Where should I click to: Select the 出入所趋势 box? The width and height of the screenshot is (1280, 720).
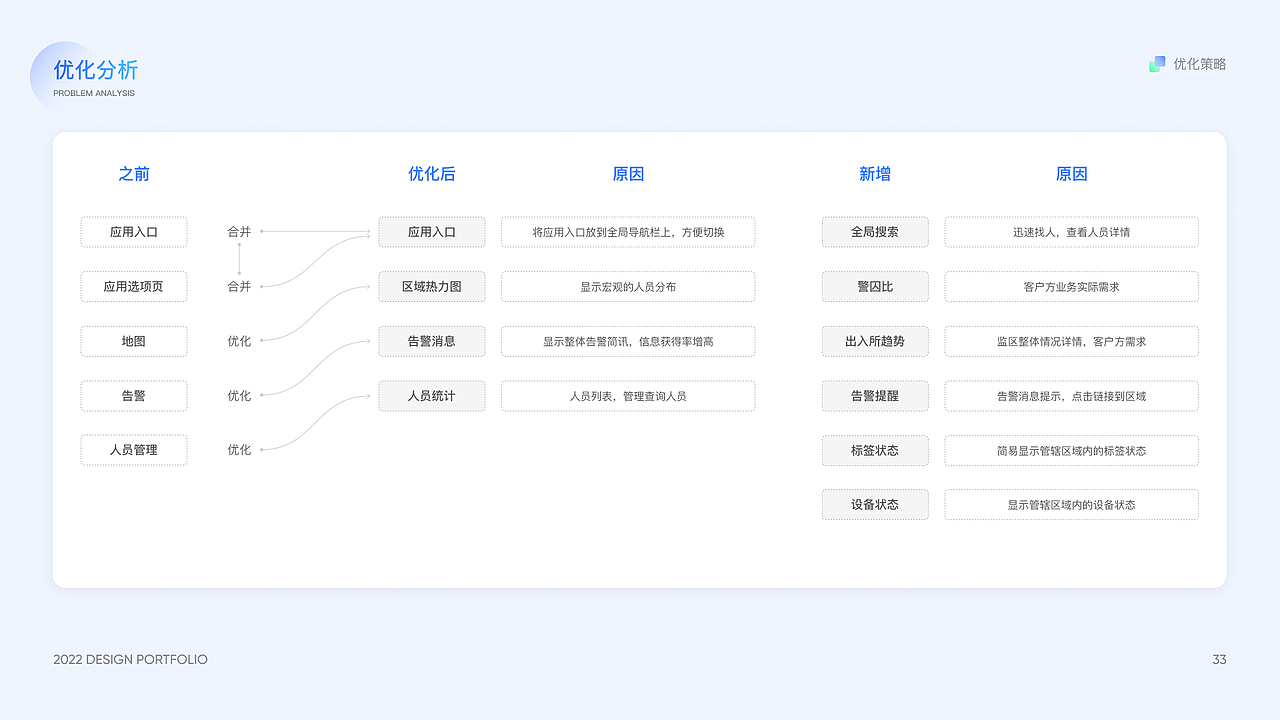(x=875, y=341)
